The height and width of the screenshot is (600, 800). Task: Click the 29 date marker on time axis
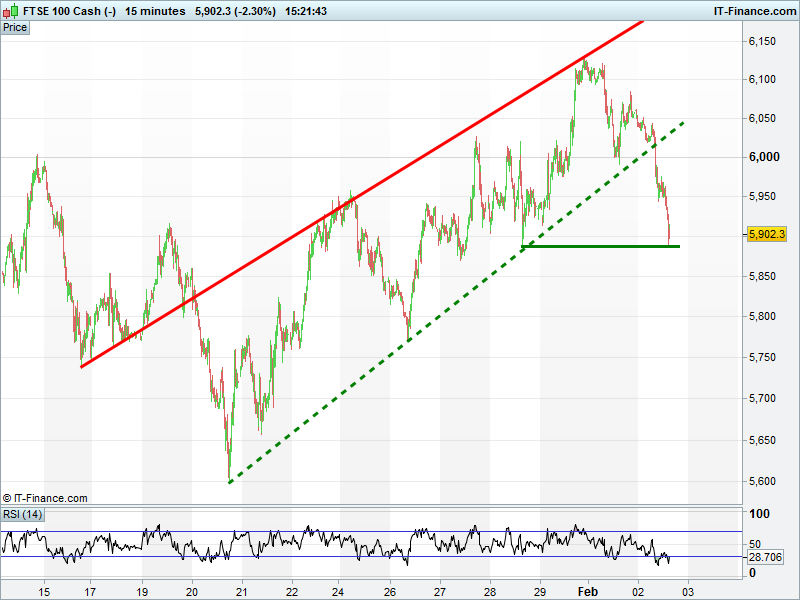pyautogui.click(x=540, y=591)
